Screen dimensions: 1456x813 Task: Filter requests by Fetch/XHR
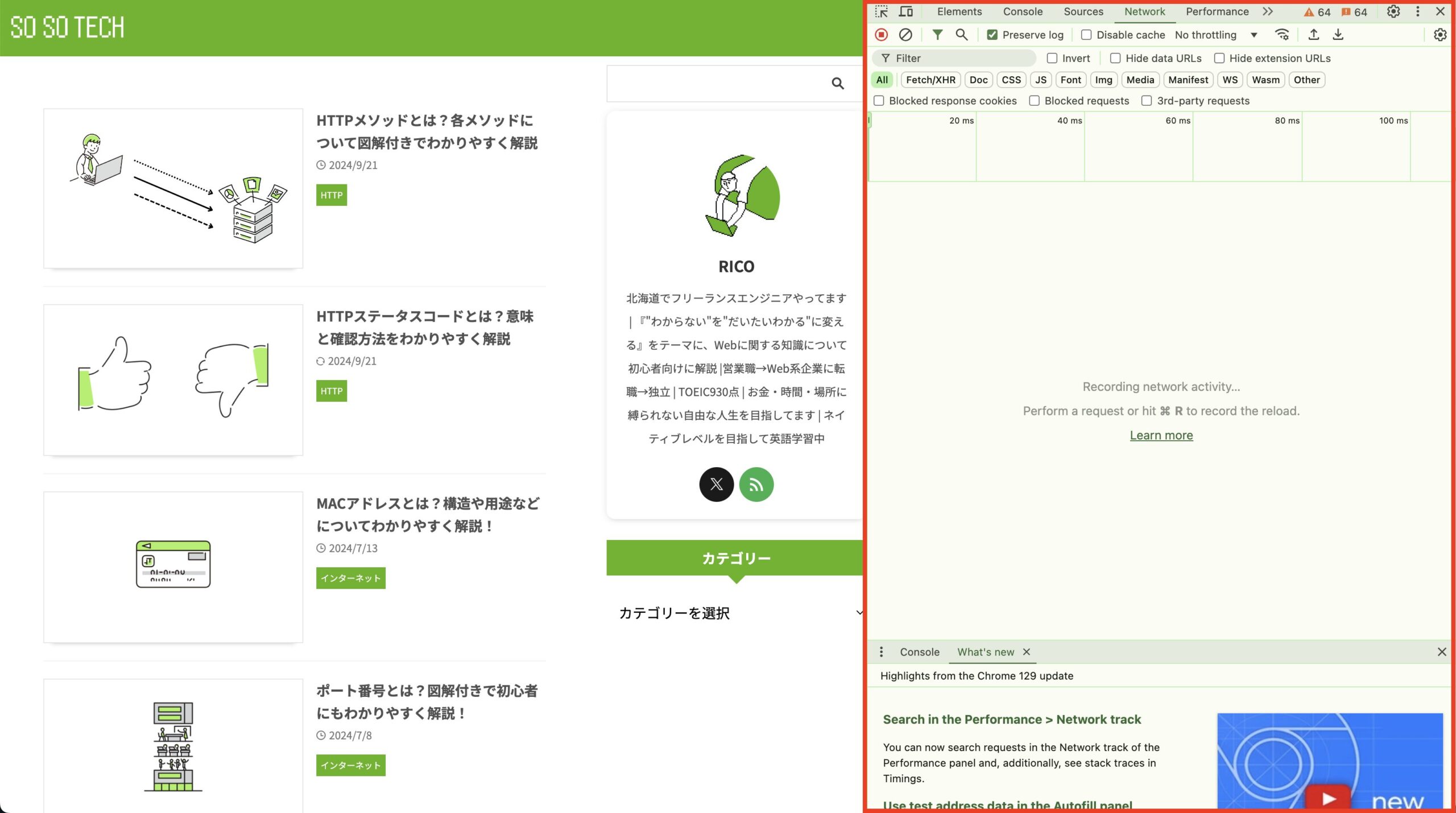[930, 80]
